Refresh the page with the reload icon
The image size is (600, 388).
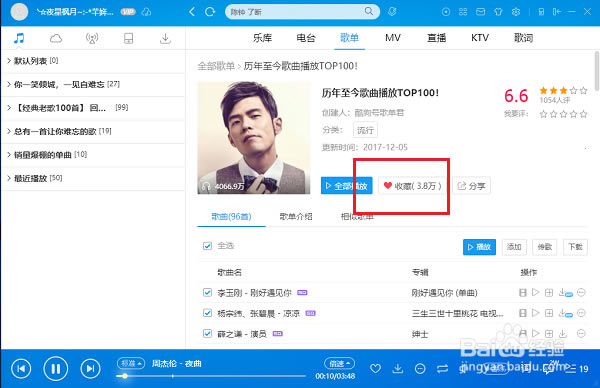(x=210, y=12)
